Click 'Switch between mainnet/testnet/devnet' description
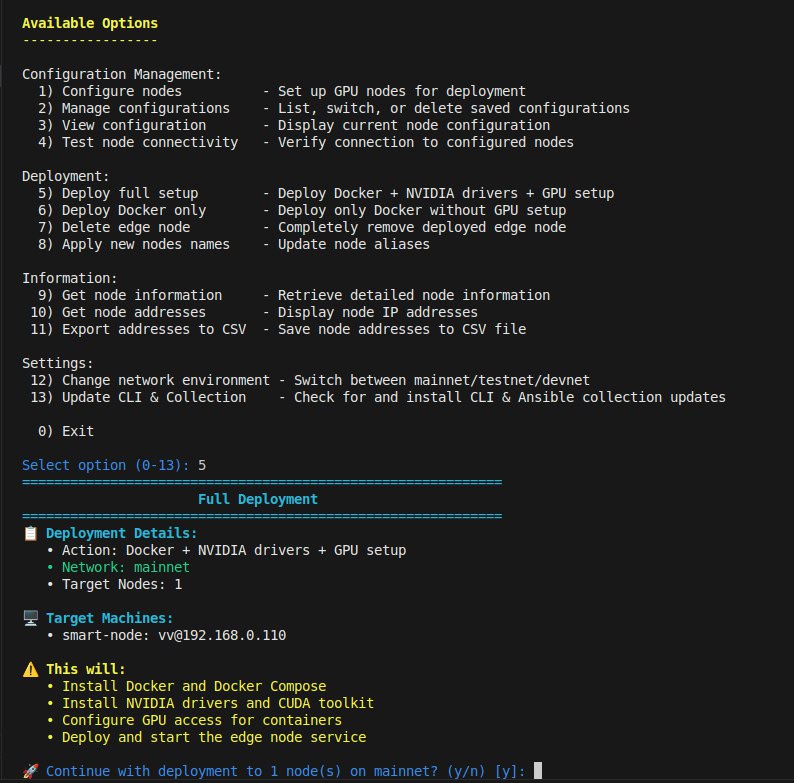The width and height of the screenshot is (794, 783). click(442, 380)
